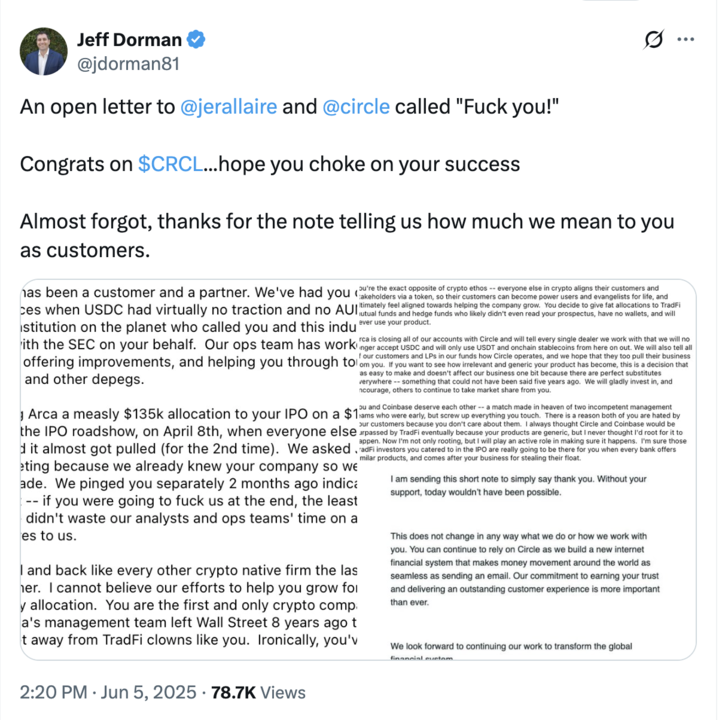
Task: Open the more options ellipsis menu
Action: click(686, 41)
